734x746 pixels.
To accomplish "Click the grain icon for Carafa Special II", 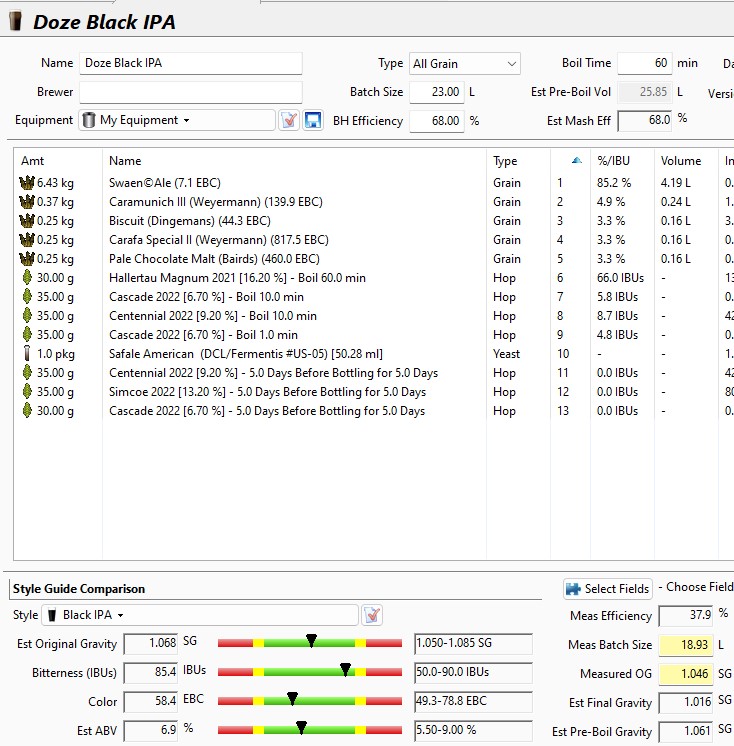I will pos(26,240).
